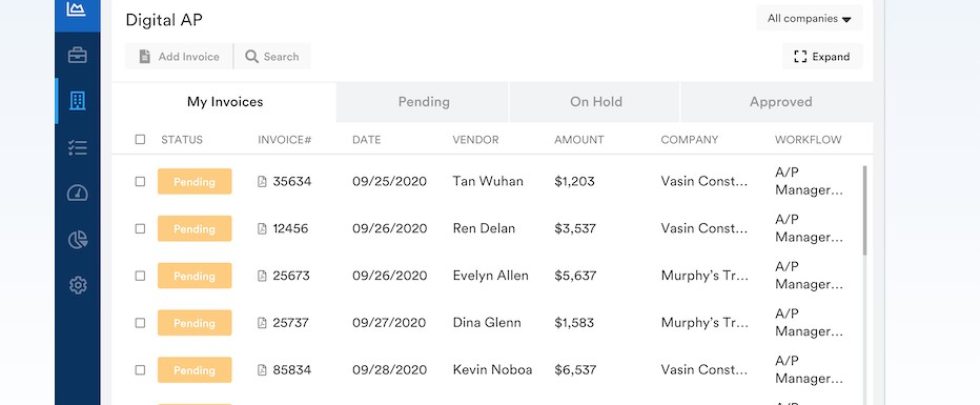Toggle the select-all checkbox in the table header
This screenshot has width=980, height=405.
(140, 140)
